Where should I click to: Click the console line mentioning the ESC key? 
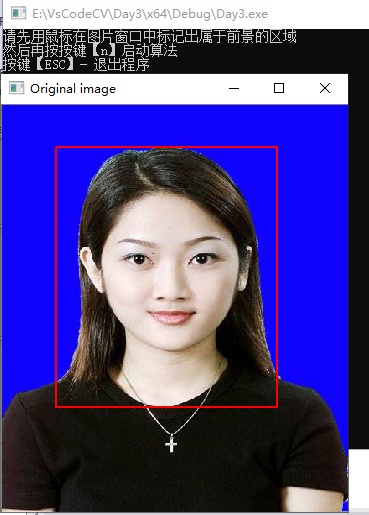click(76, 65)
